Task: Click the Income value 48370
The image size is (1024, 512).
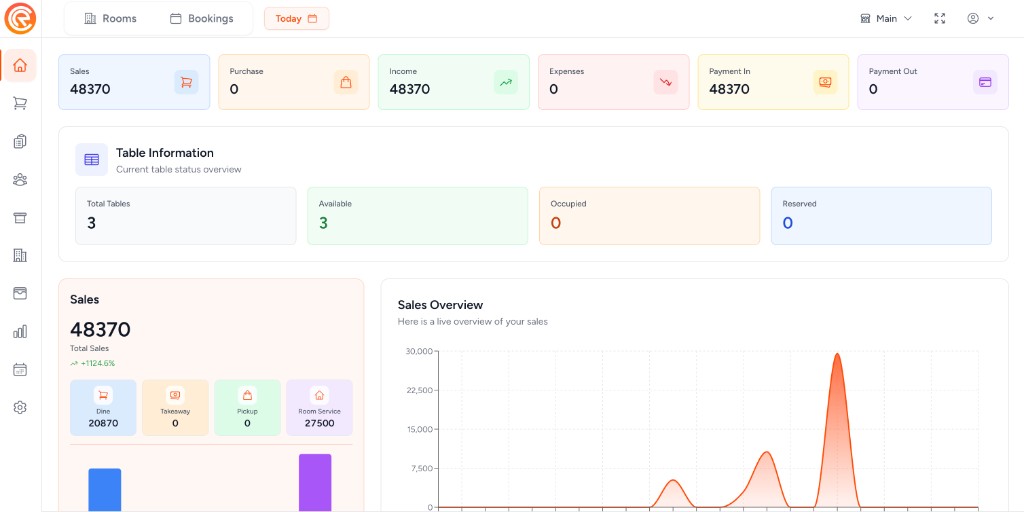Action: (409, 89)
